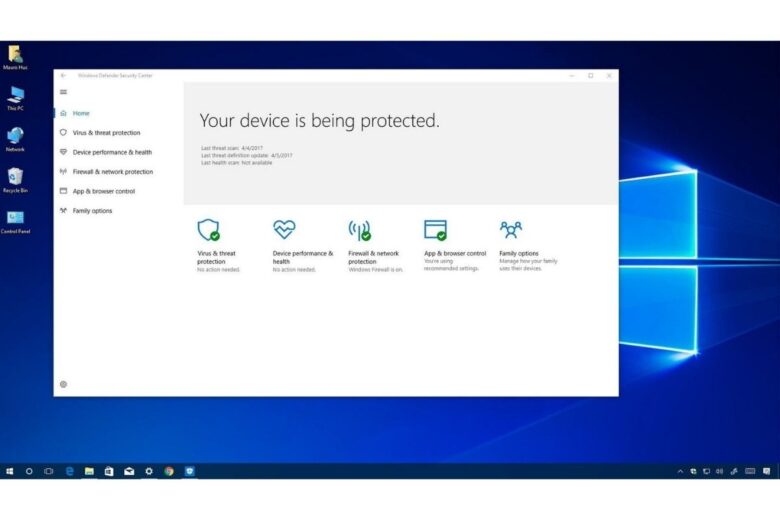Open File Explorer from taskbar

coord(90,471)
